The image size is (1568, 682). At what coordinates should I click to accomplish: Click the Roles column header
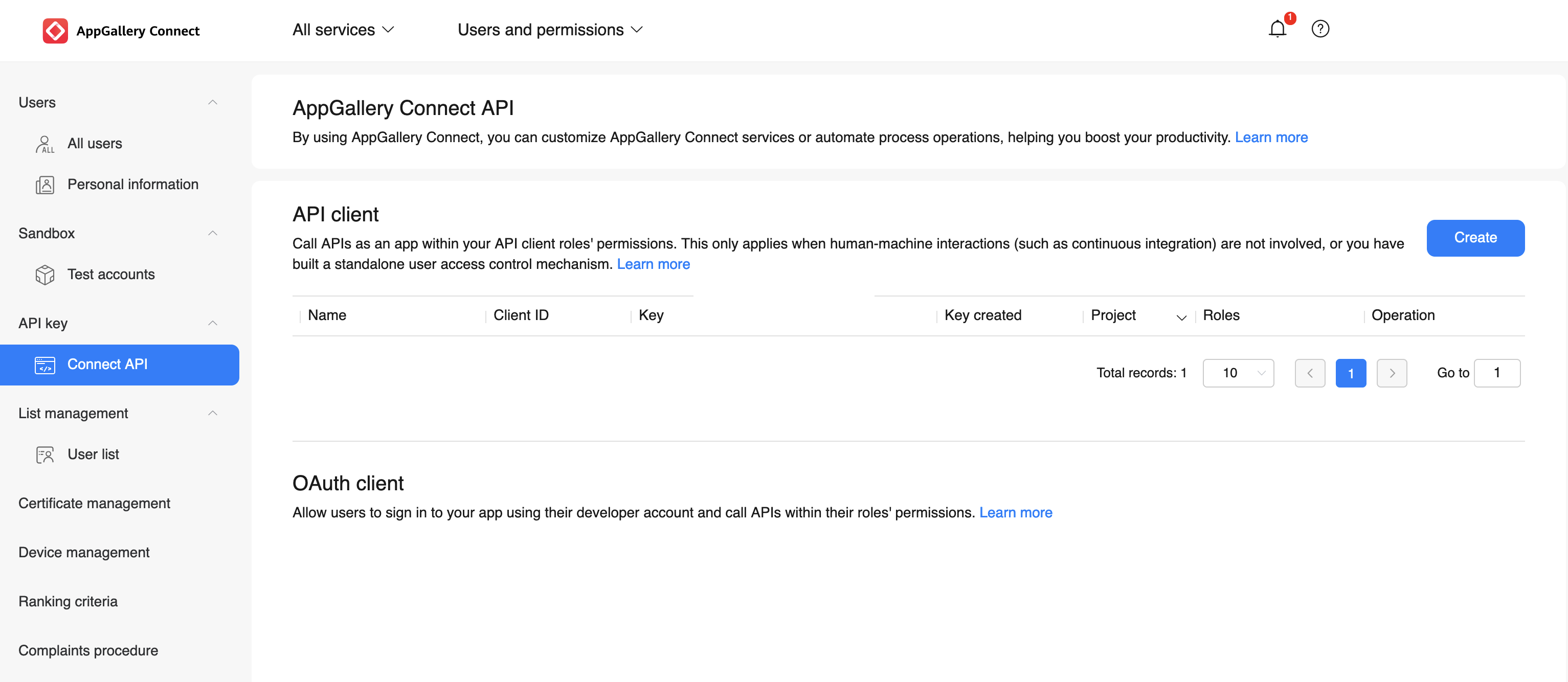pos(1221,315)
